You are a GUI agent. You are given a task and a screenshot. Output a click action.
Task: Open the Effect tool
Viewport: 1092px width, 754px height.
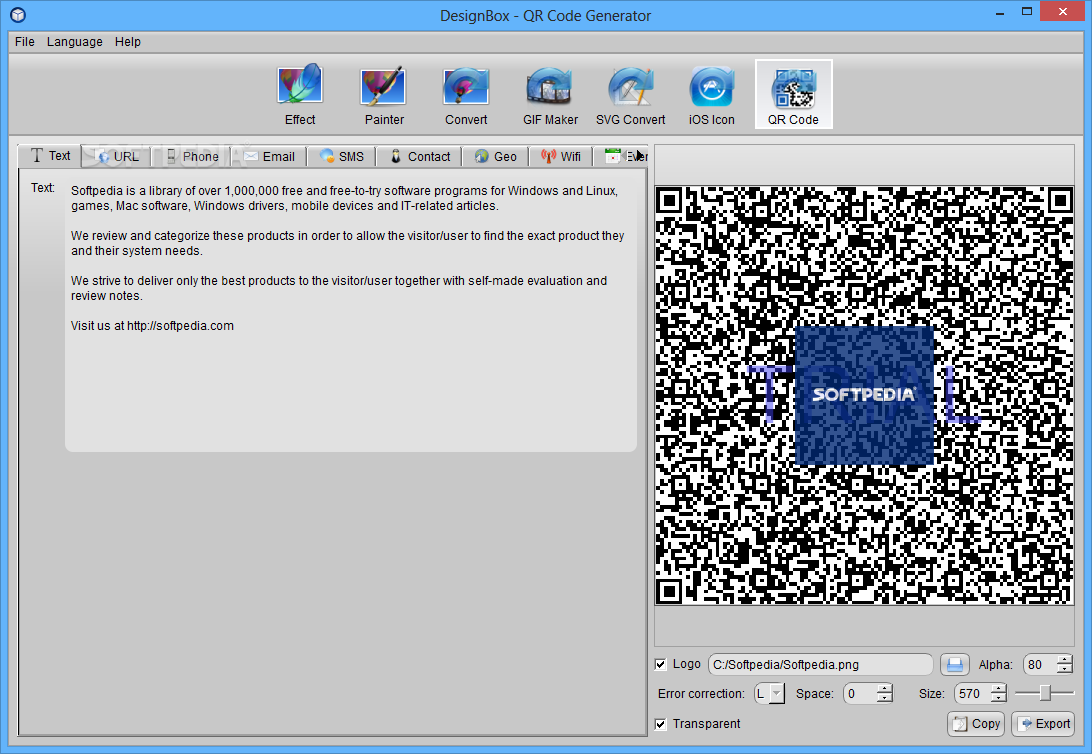click(299, 95)
